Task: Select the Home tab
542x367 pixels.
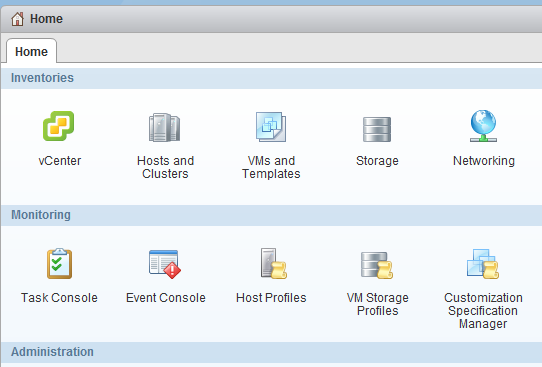Action: (x=31, y=51)
